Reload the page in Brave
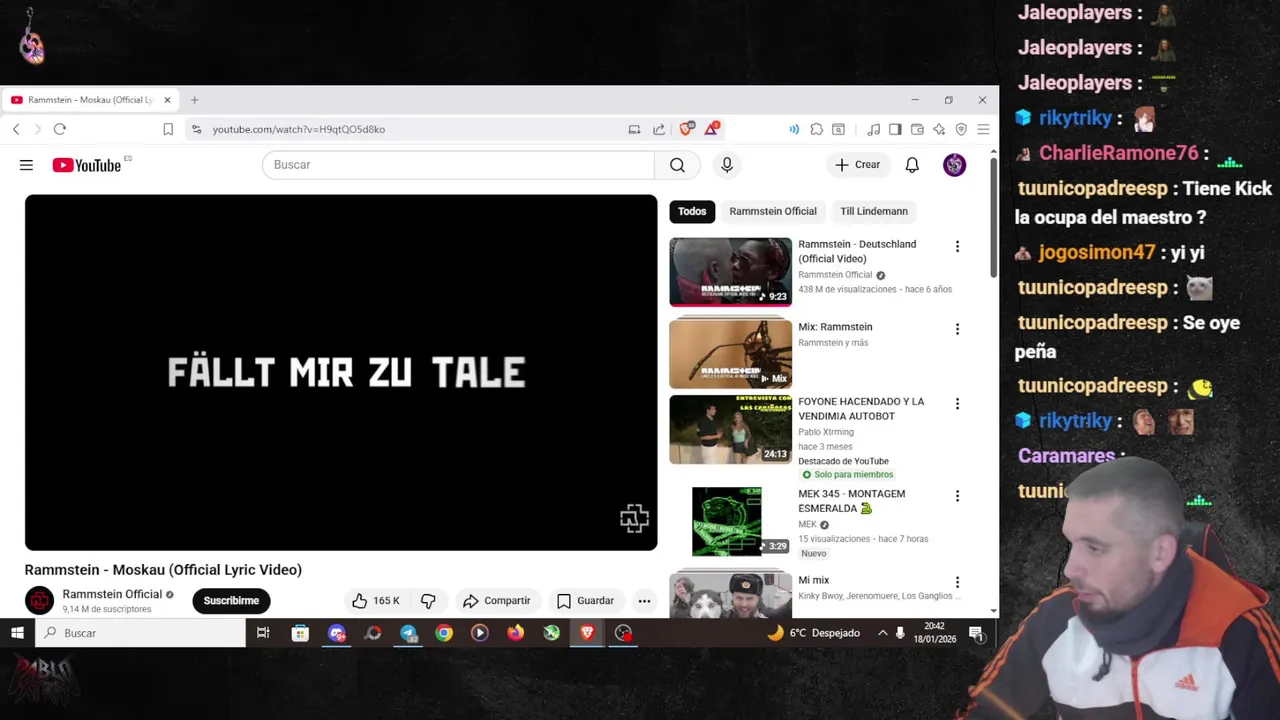 tap(60, 129)
